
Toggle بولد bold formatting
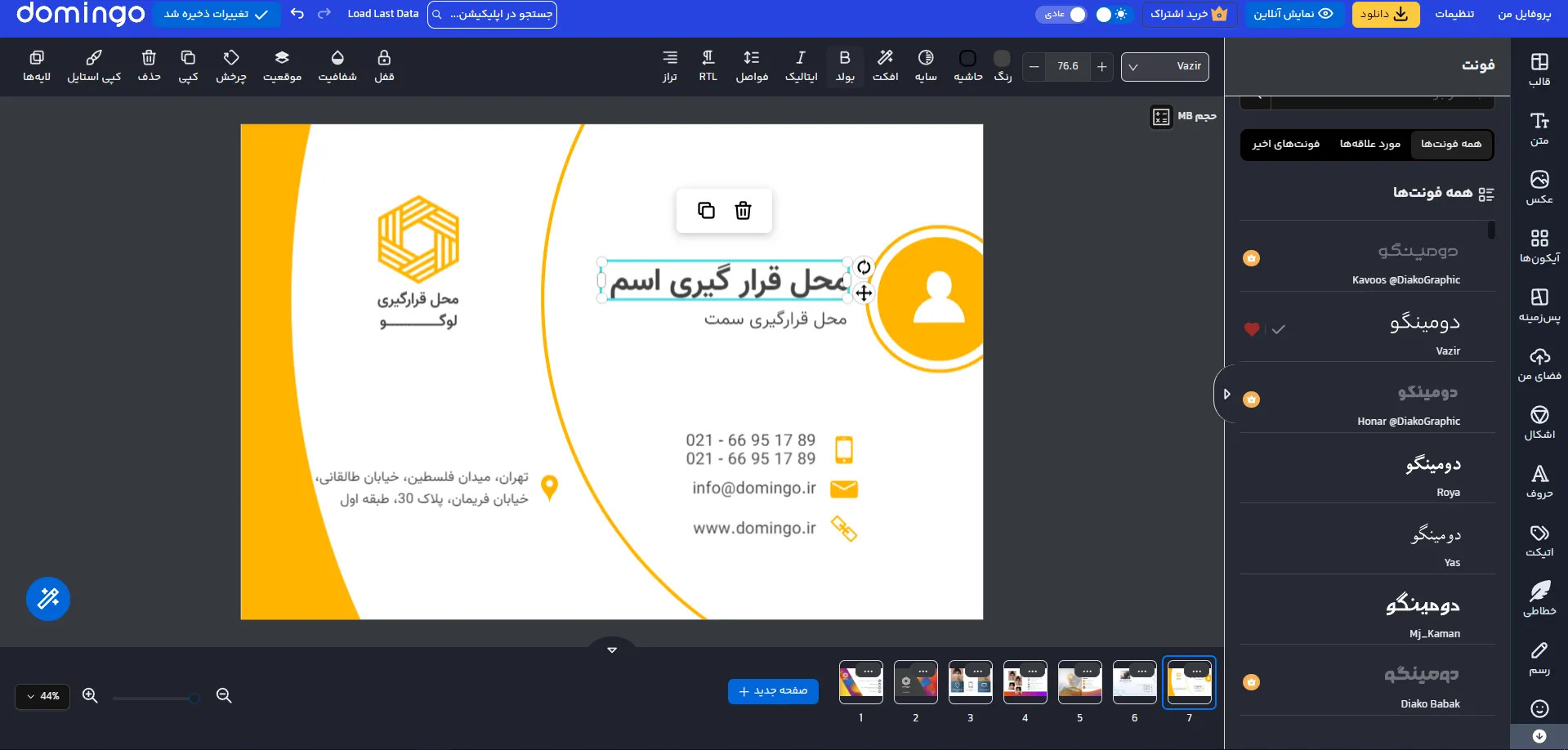[x=845, y=66]
